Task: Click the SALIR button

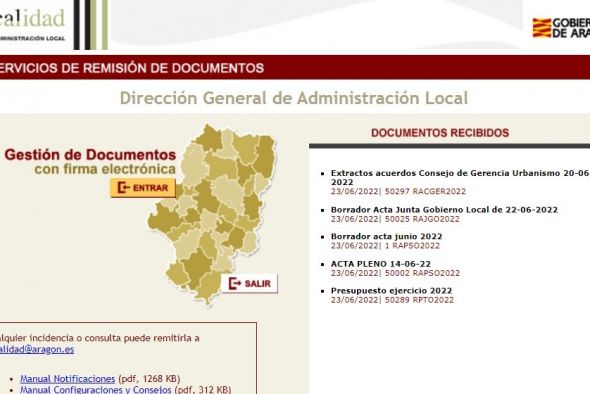Action: [x=249, y=283]
